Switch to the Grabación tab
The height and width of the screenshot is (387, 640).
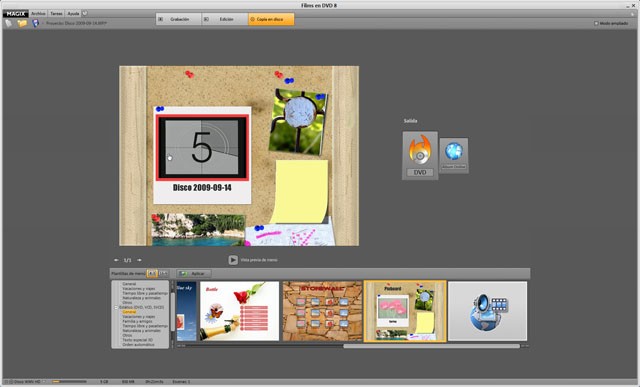pyautogui.click(x=179, y=19)
